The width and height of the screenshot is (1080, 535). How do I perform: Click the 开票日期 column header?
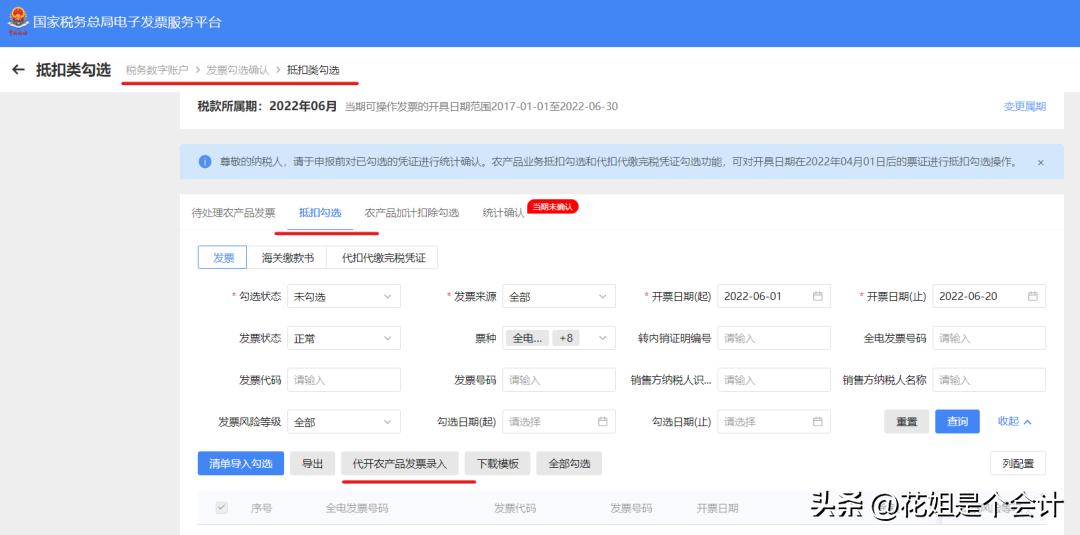[717, 508]
